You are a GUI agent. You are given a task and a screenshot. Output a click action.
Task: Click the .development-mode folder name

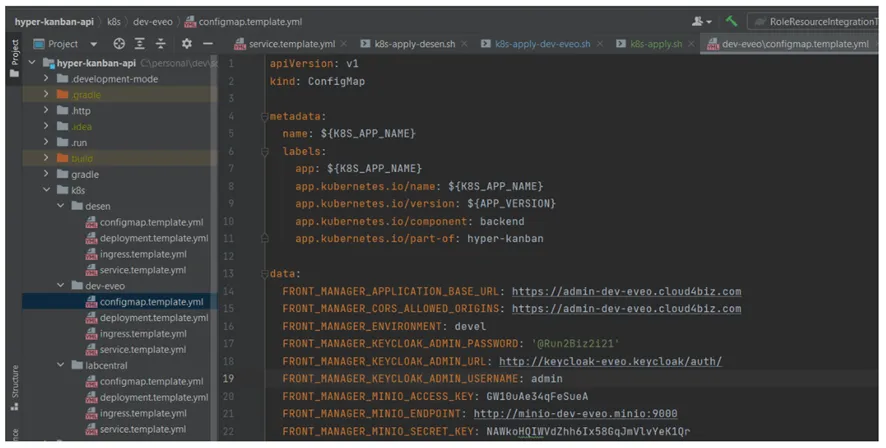tap(115, 79)
